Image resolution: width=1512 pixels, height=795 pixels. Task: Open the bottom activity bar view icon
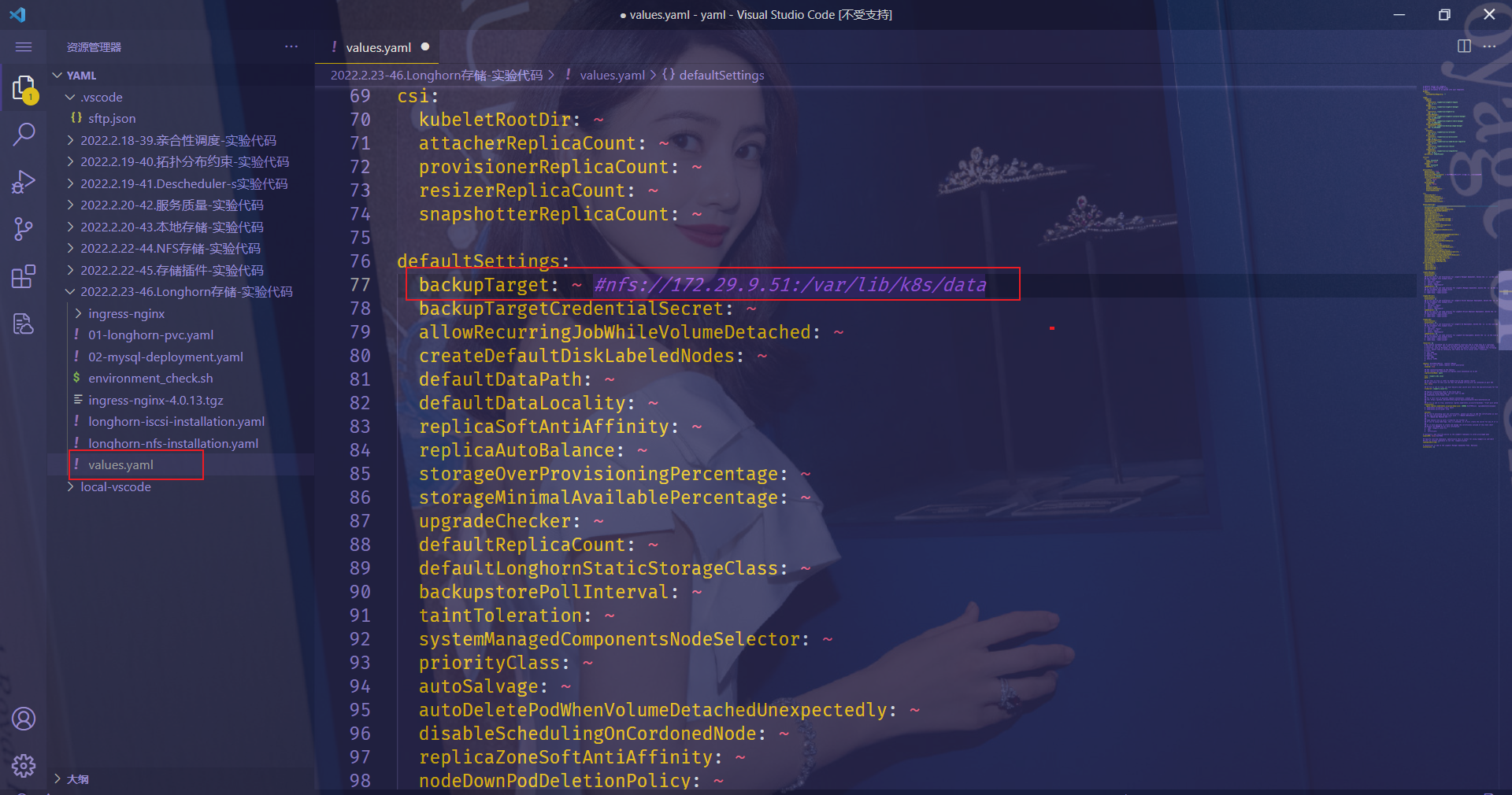pyautogui.click(x=24, y=324)
